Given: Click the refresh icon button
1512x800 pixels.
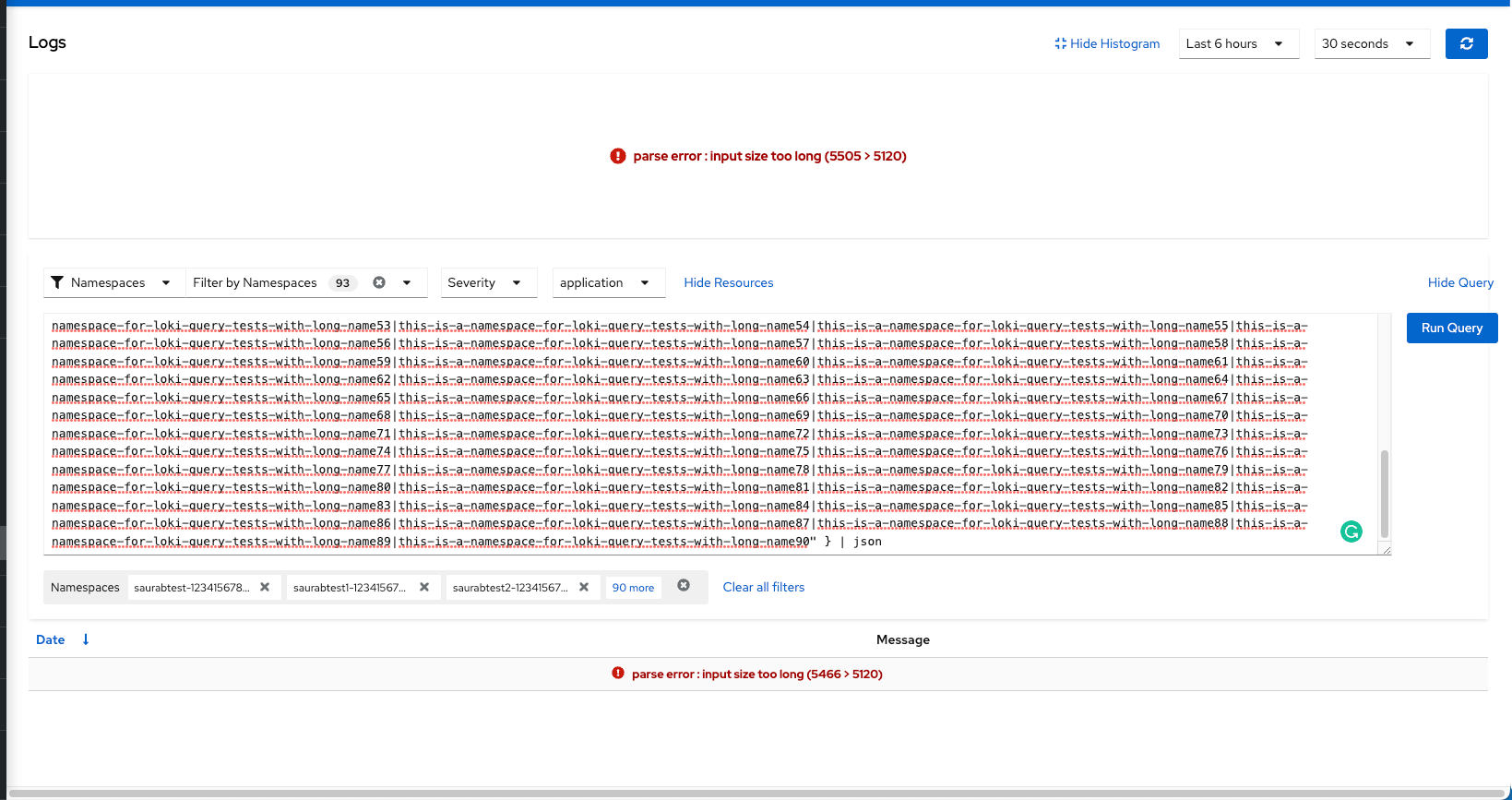Looking at the screenshot, I should pyautogui.click(x=1466, y=43).
